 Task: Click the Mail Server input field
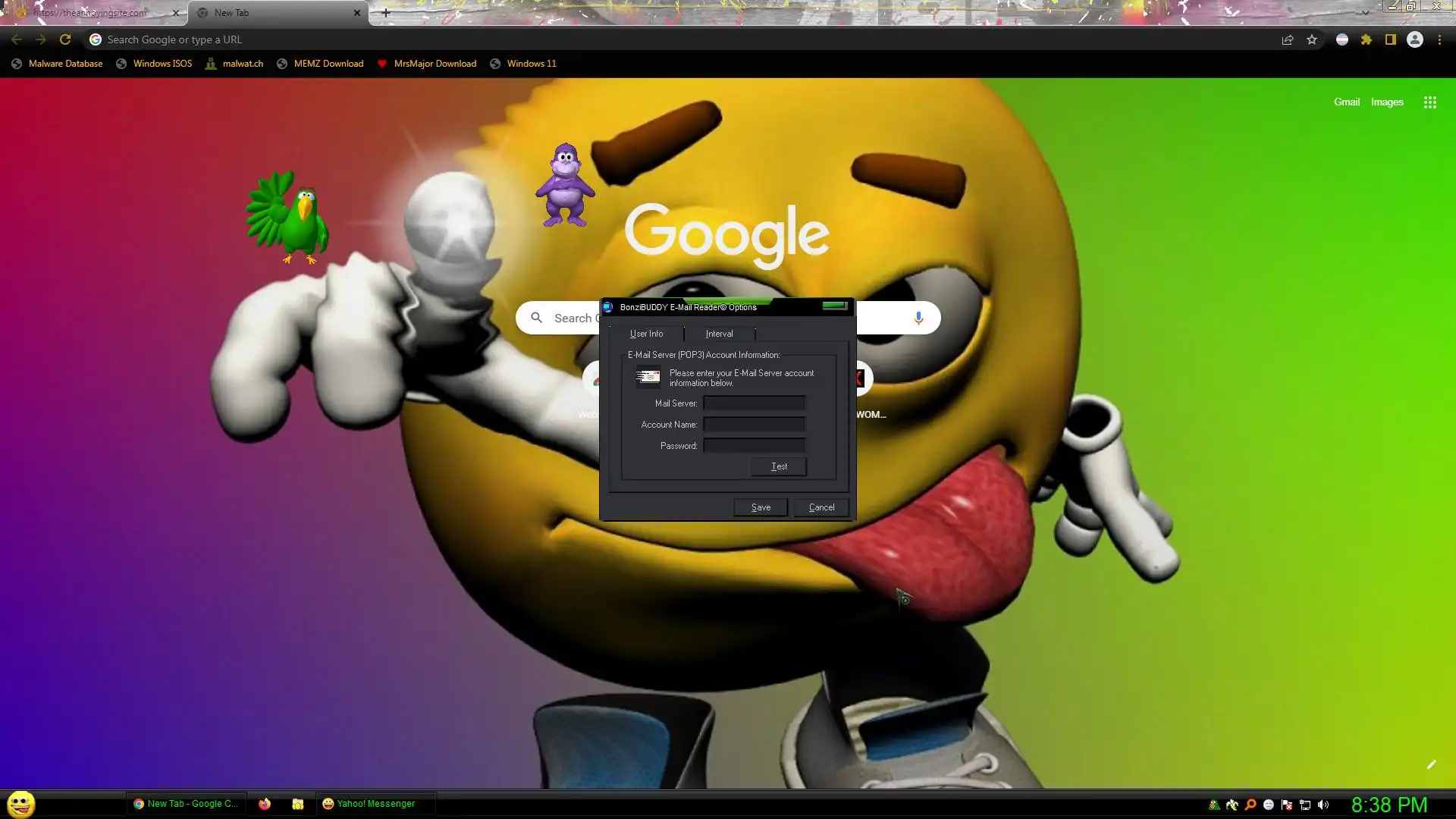(x=754, y=403)
